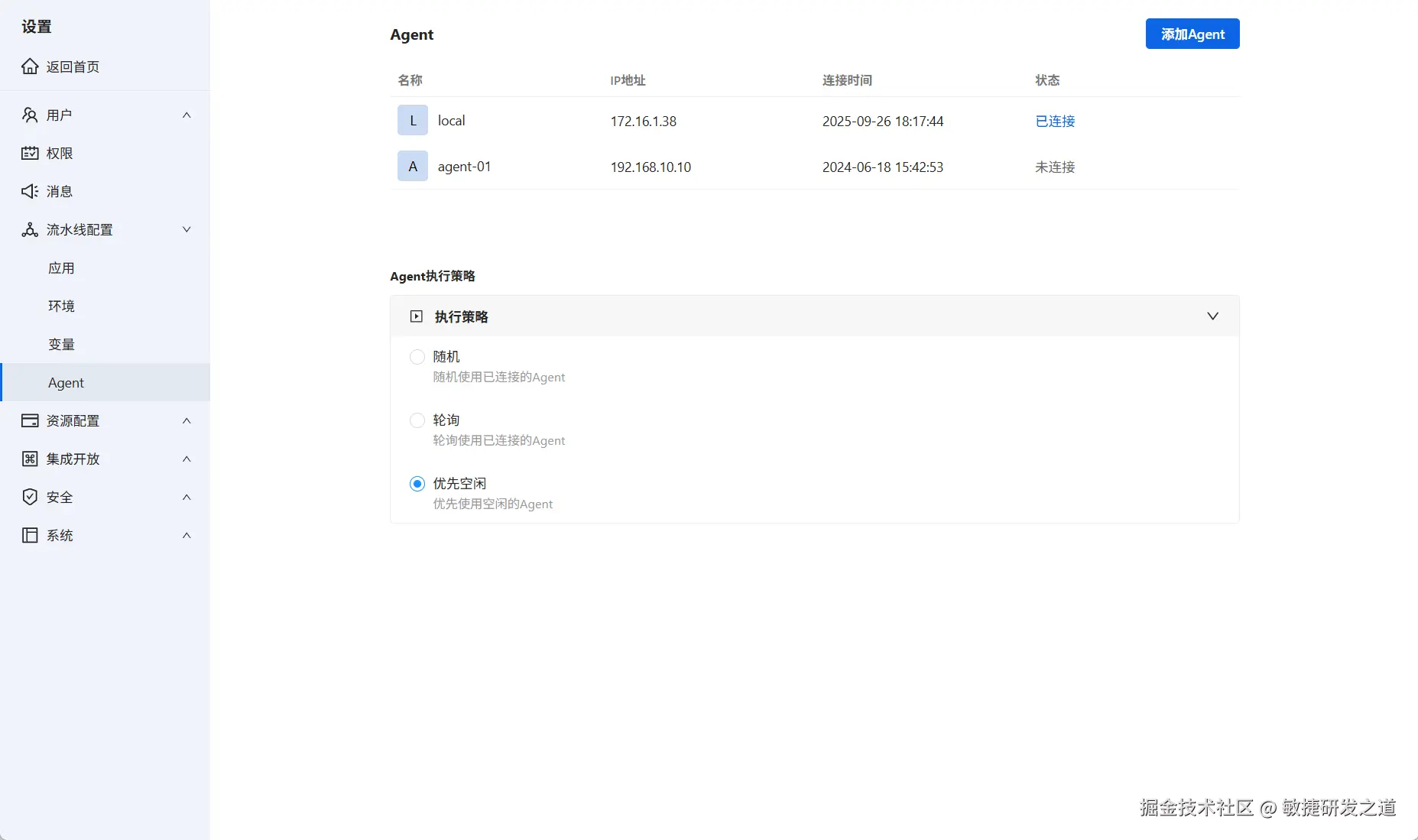Open the 环境 submenu item
Screen dimensions: 1418x840
coord(105,306)
